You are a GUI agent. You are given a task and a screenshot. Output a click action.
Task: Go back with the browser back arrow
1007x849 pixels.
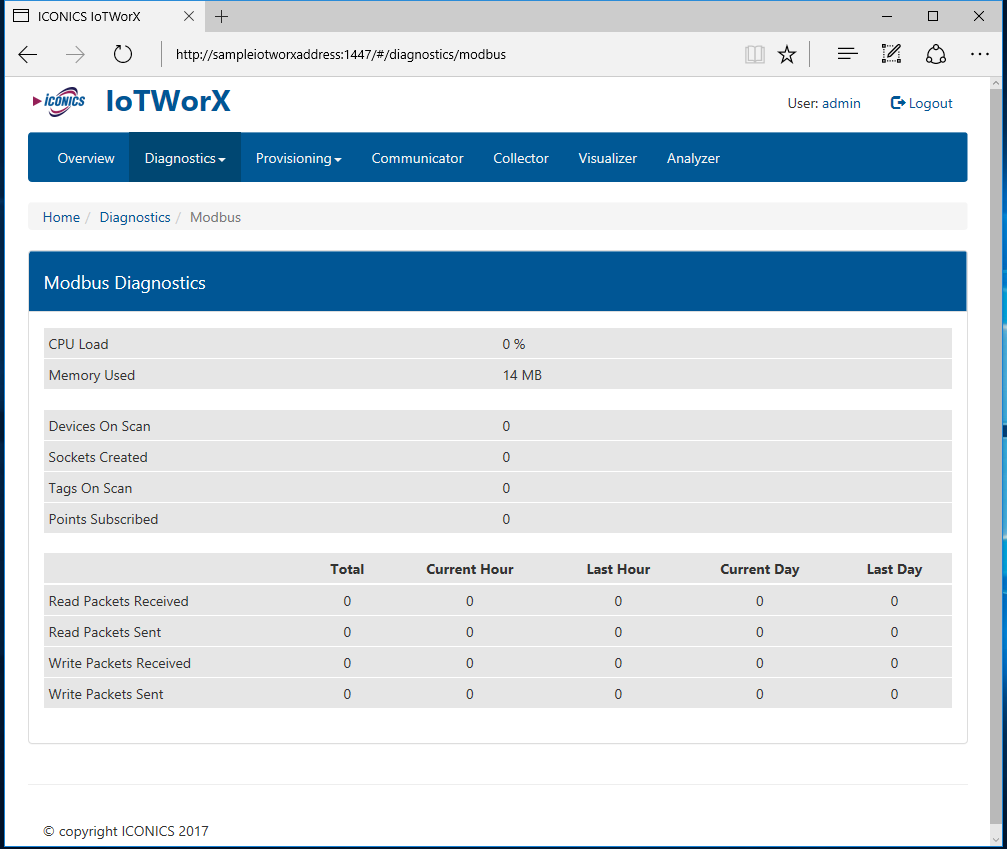tap(28, 55)
